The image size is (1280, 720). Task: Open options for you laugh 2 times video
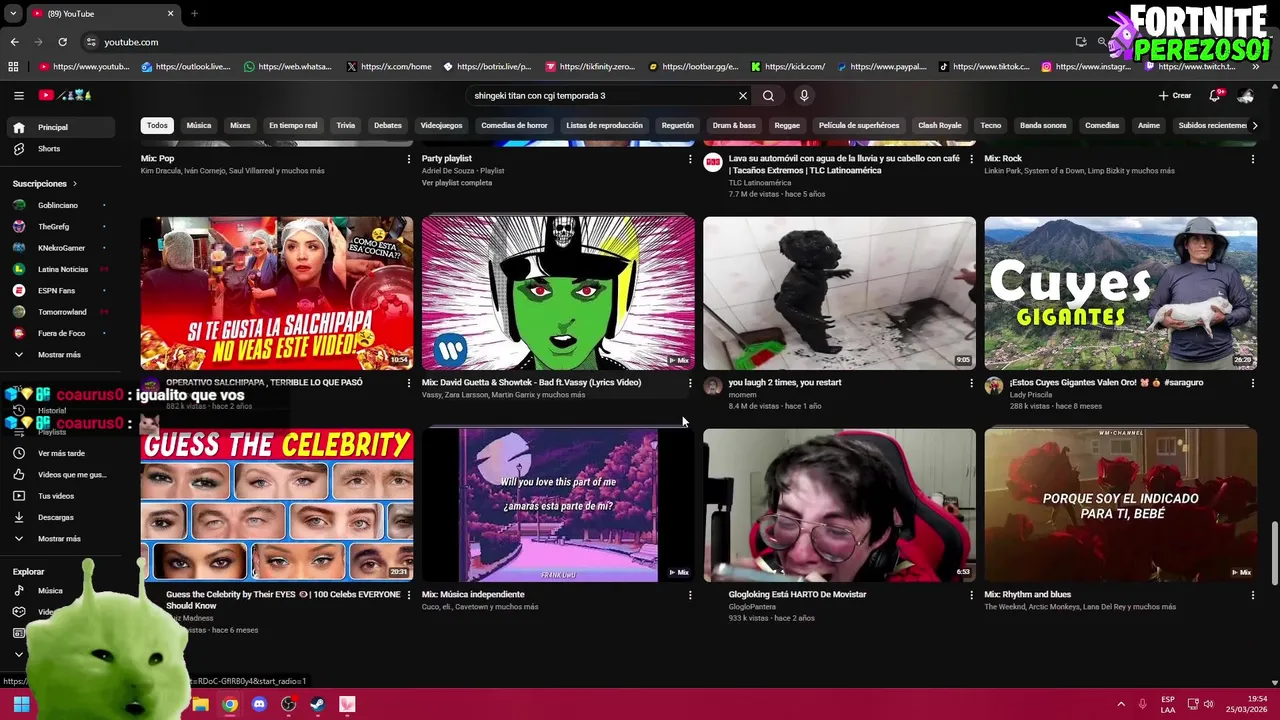[971, 383]
